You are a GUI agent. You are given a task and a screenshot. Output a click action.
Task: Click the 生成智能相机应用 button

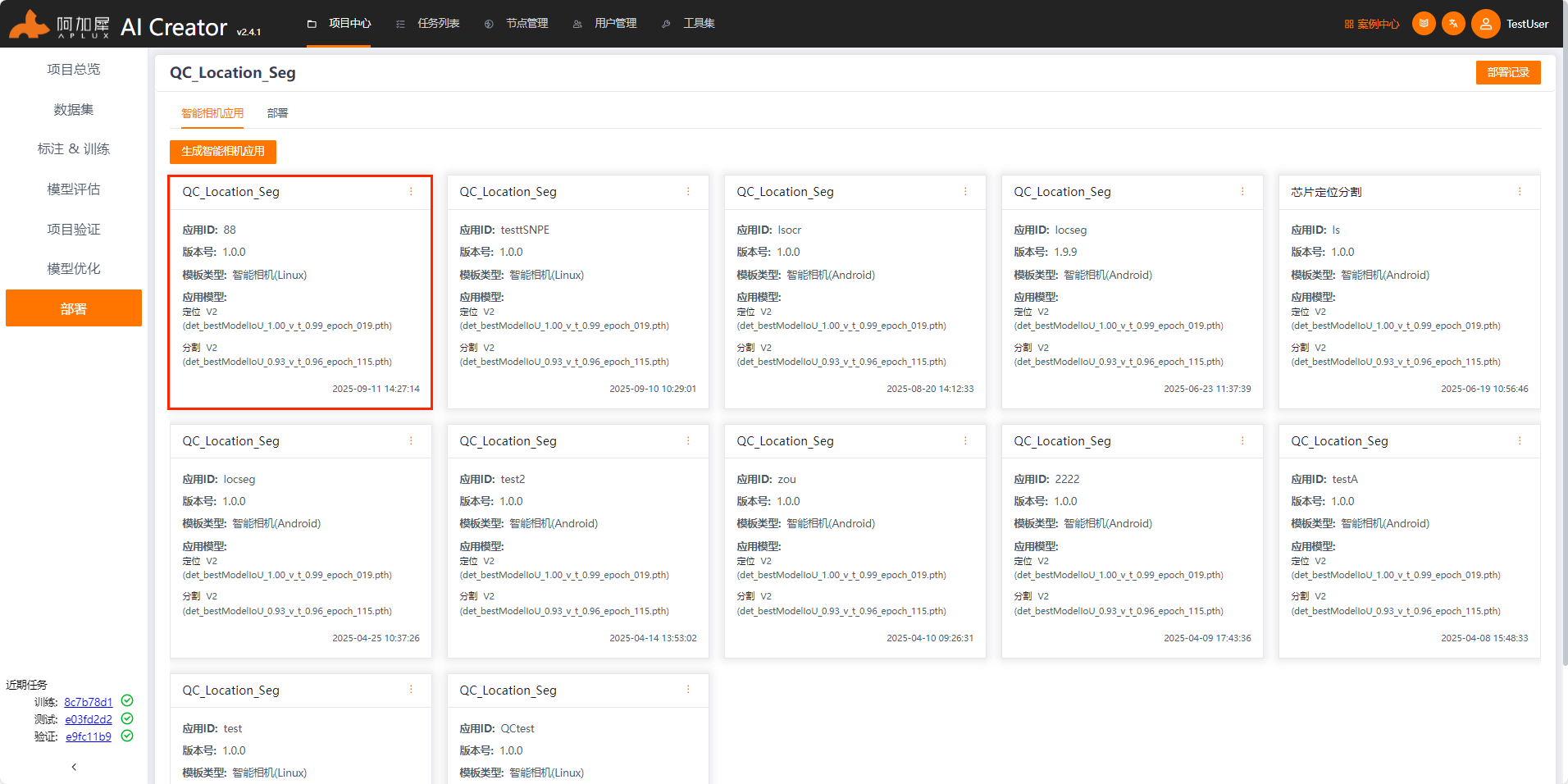click(223, 152)
